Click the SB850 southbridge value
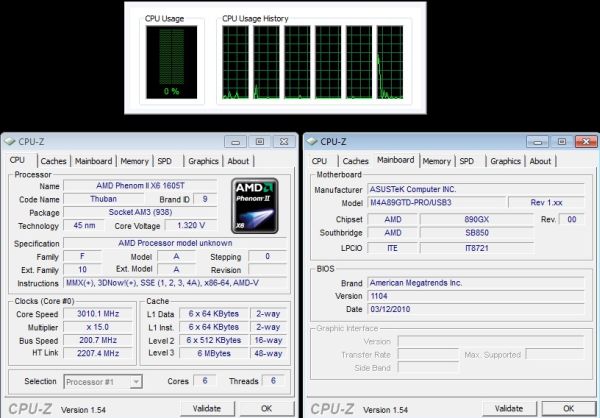Image resolution: width=600 pixels, height=418 pixels. [x=476, y=233]
